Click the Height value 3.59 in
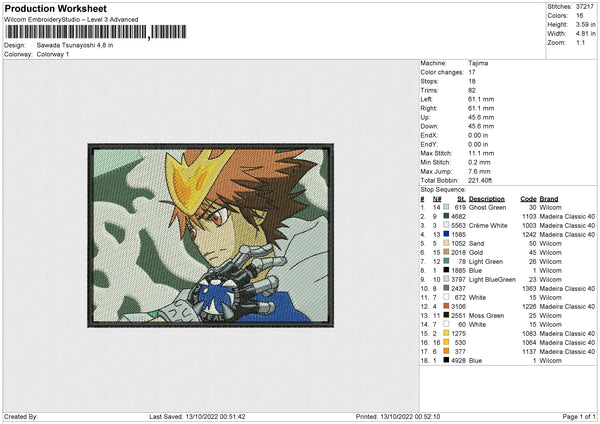The image size is (600, 424). click(586, 24)
